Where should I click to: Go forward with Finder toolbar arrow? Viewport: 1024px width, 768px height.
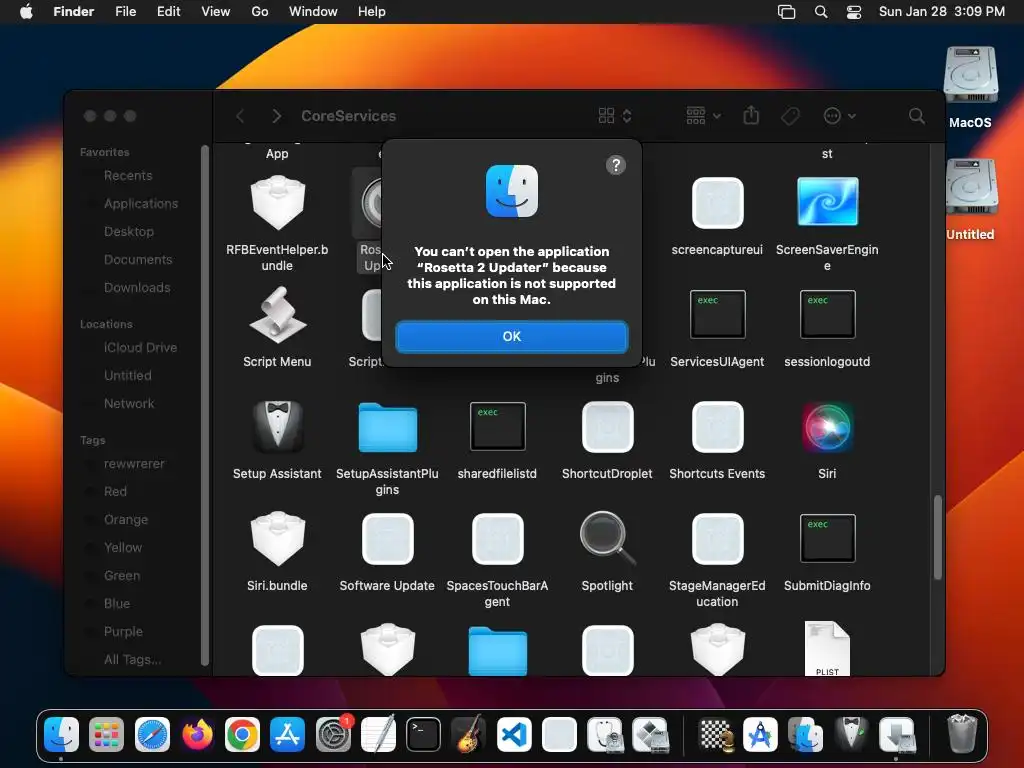(x=276, y=116)
